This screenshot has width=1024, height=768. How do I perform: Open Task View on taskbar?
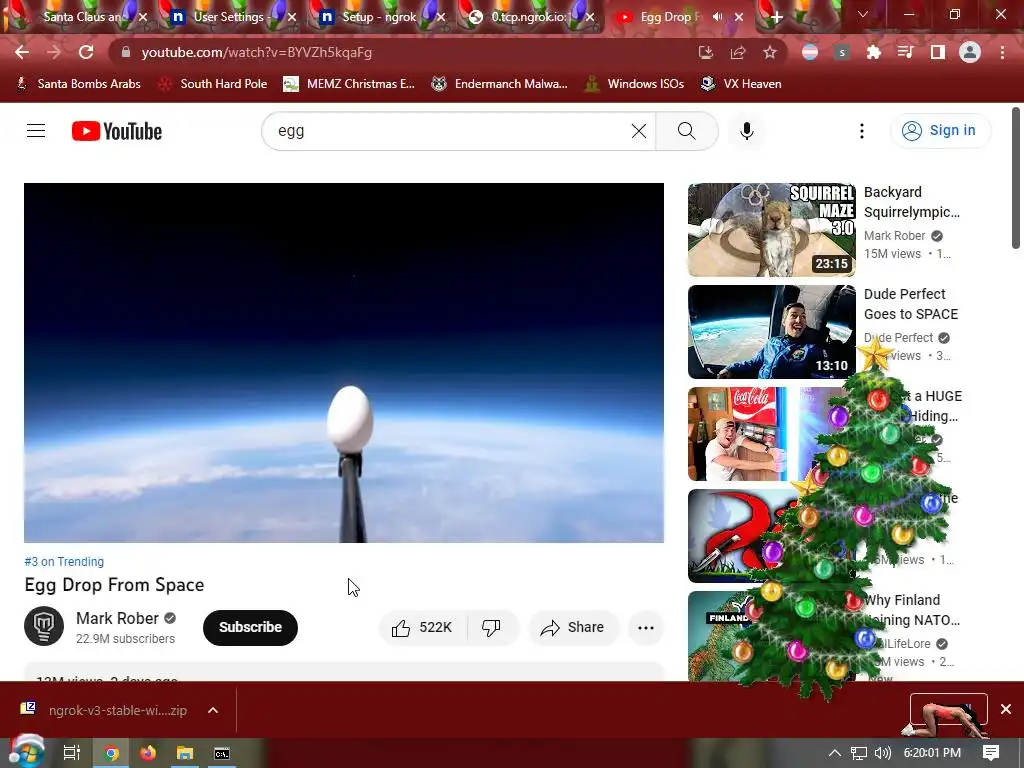[x=71, y=753]
